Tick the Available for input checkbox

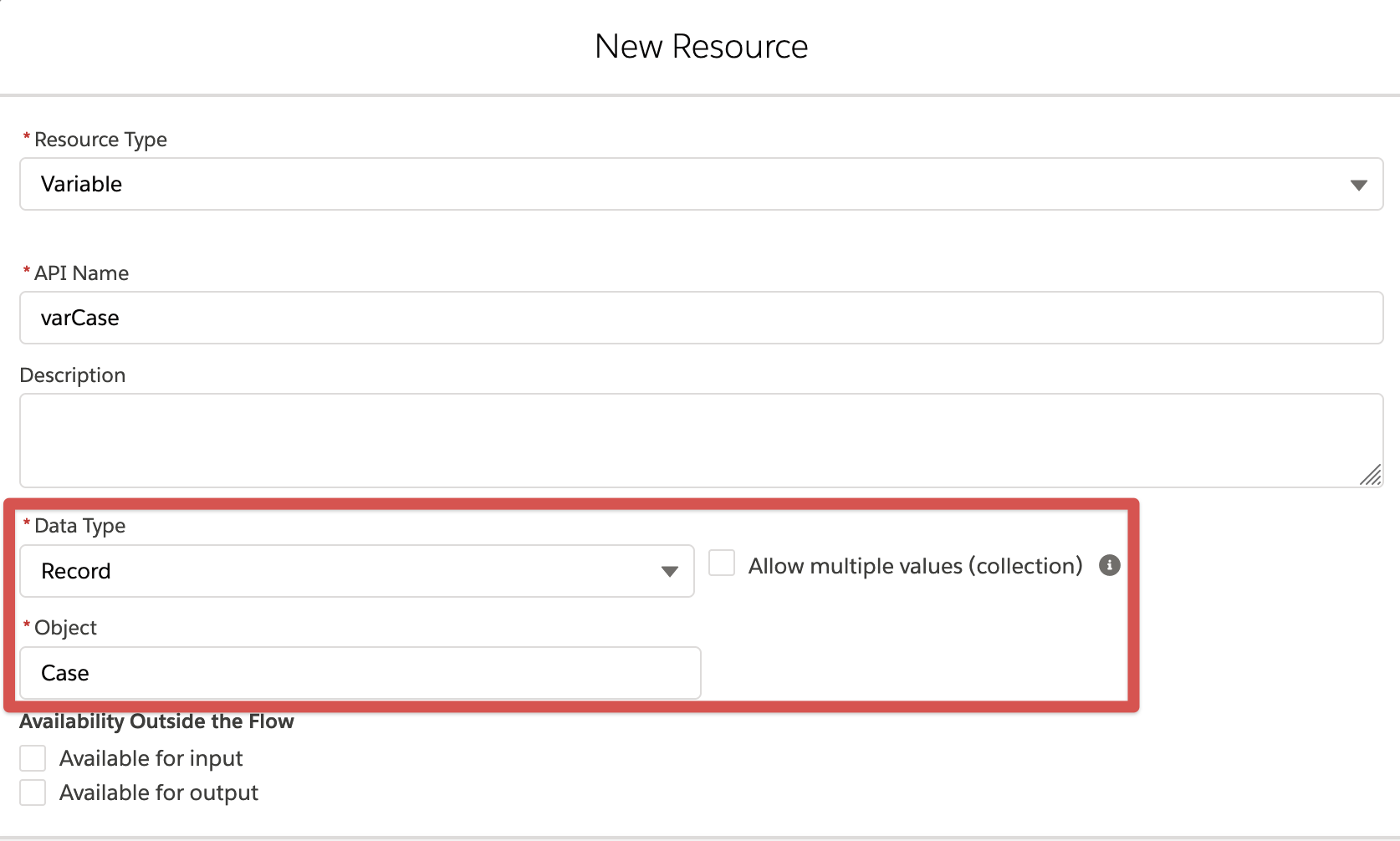[33, 758]
